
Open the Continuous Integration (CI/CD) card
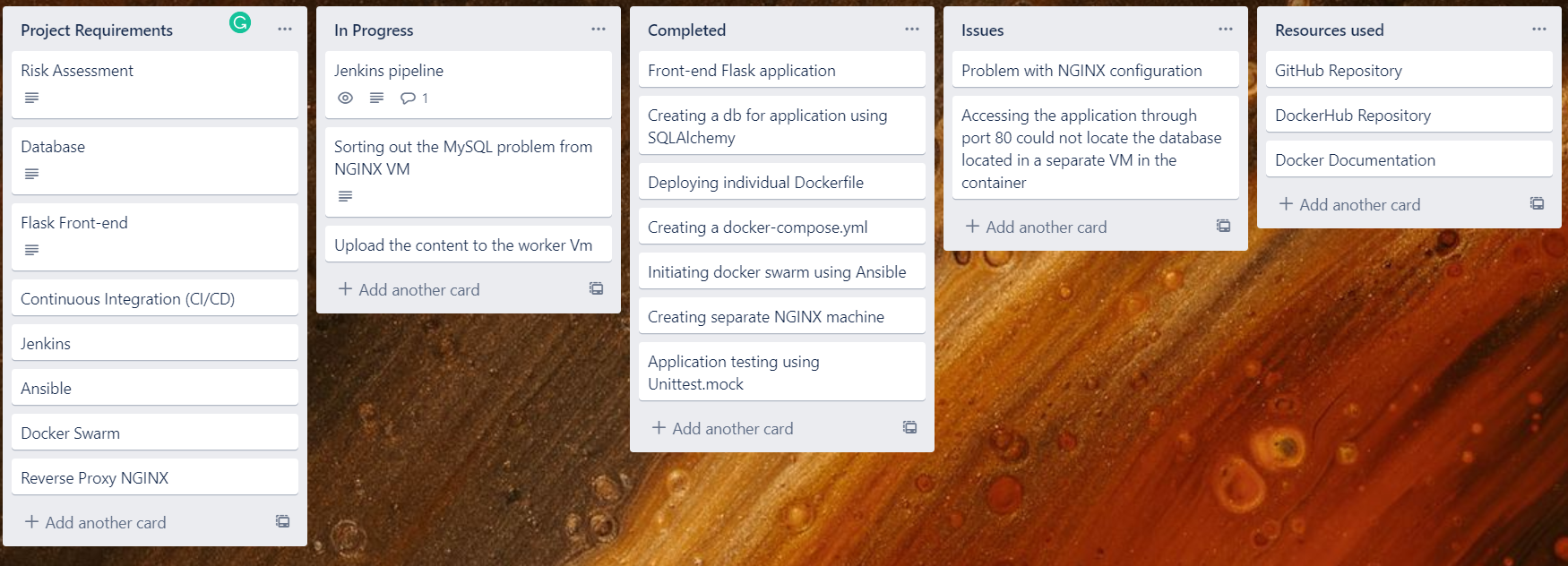[155, 297]
